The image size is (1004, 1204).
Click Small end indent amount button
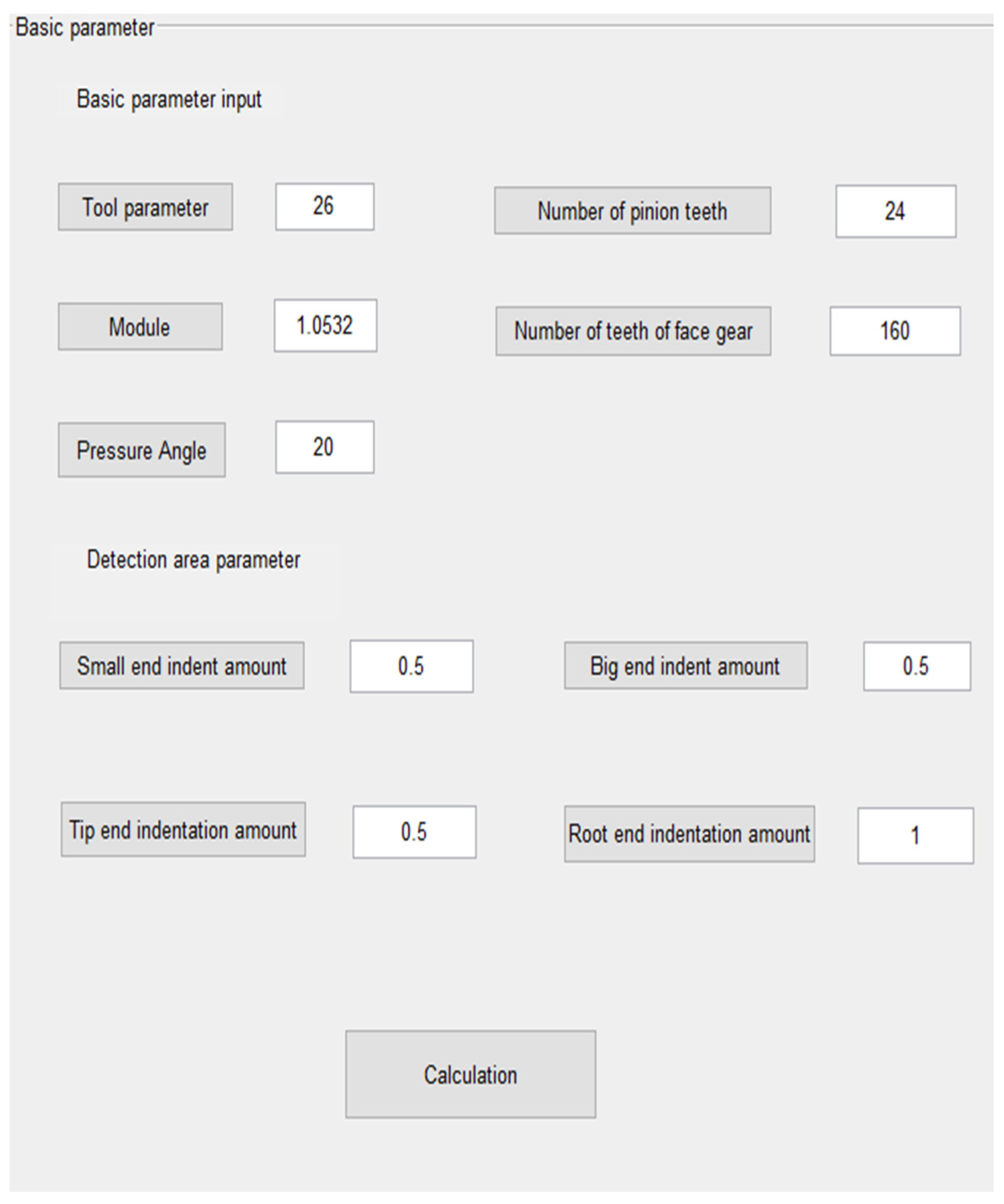pyautogui.click(x=182, y=665)
